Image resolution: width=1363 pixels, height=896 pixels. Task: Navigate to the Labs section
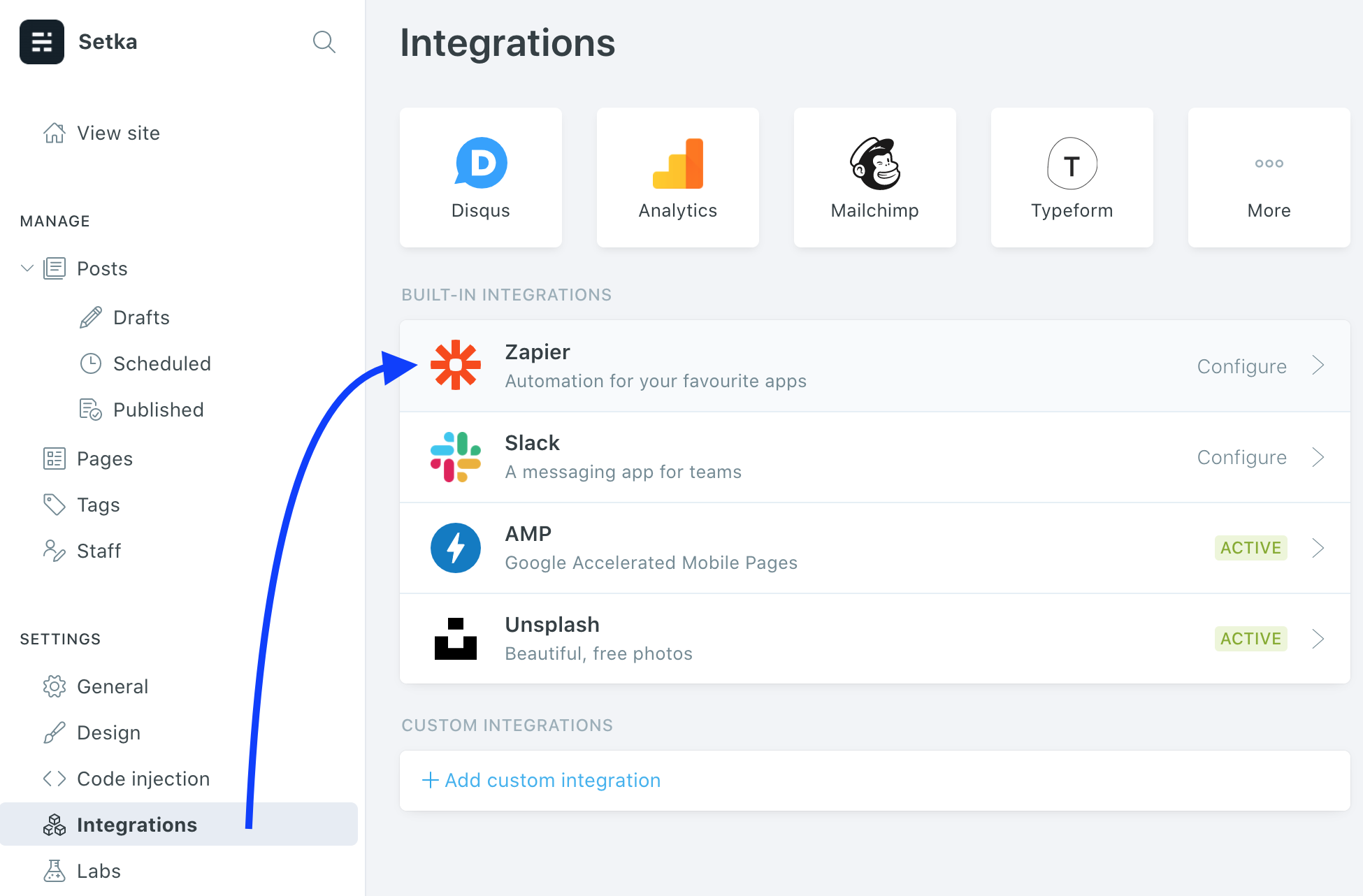pos(99,871)
